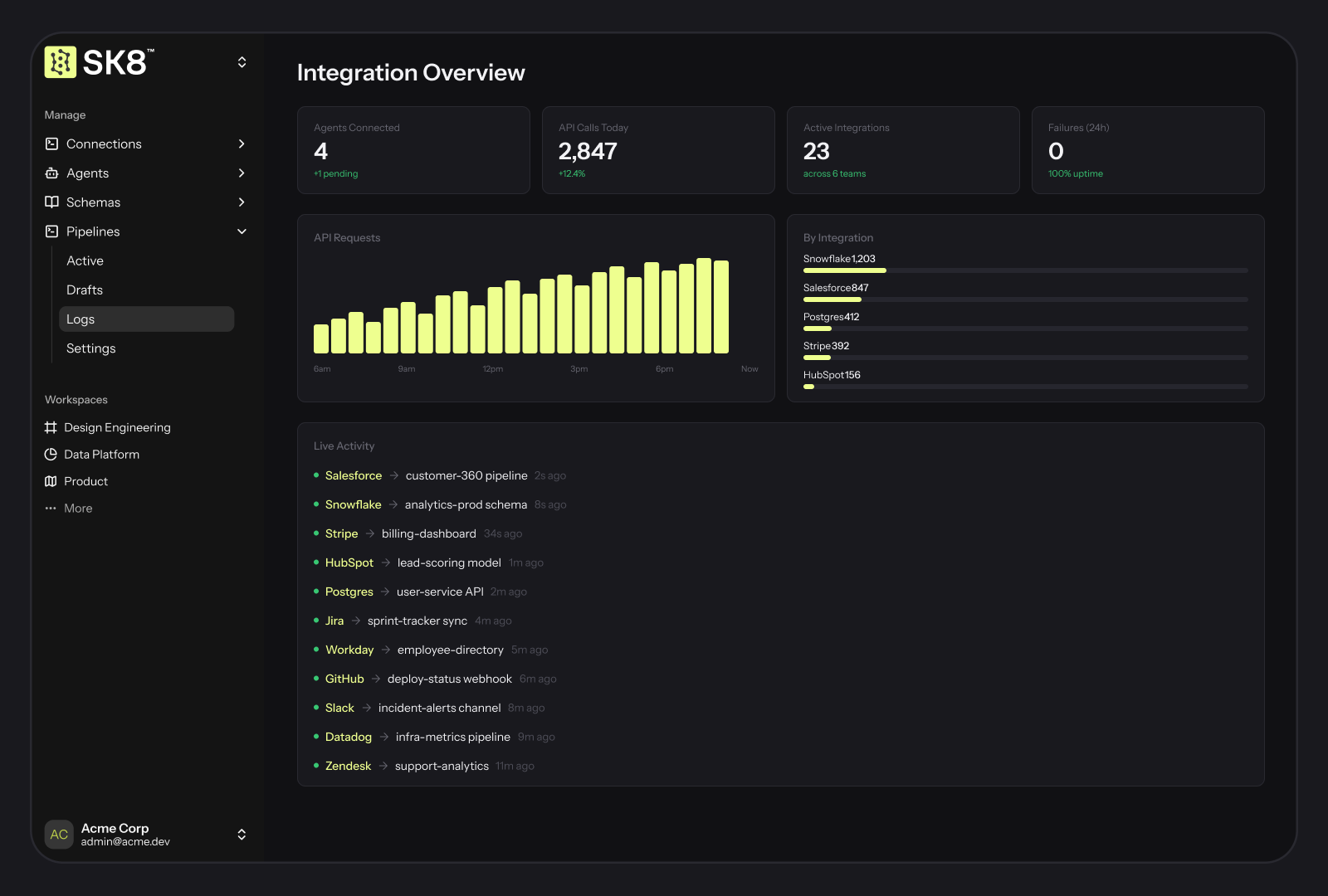1328x896 pixels.
Task: Open Schemas via its book icon
Action: [51, 202]
